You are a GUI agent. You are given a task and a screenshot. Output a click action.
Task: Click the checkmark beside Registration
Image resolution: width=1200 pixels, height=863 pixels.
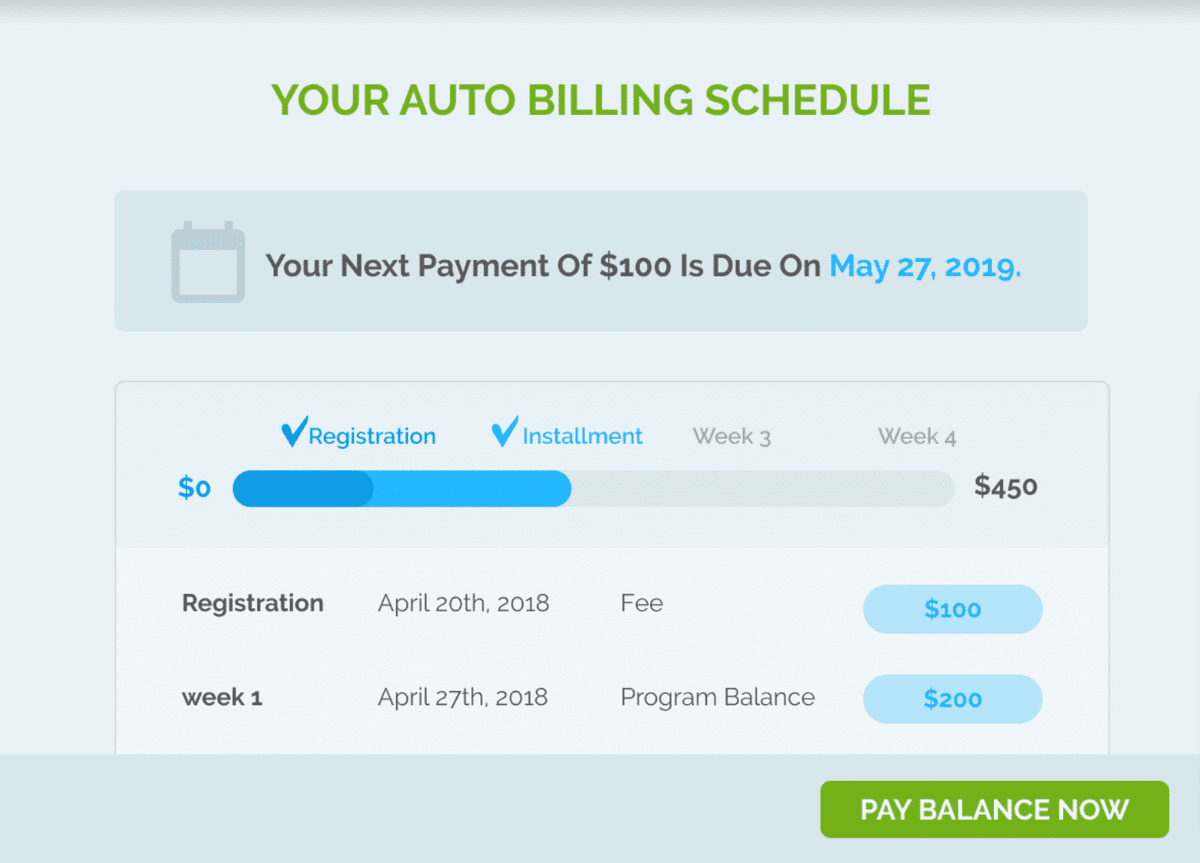[293, 433]
